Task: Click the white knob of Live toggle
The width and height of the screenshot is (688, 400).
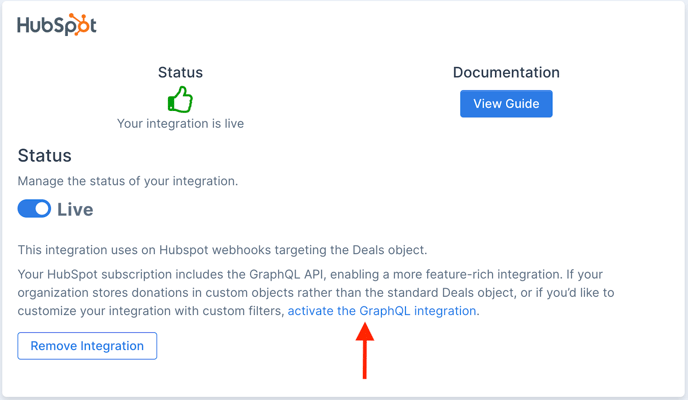Action: click(x=42, y=209)
